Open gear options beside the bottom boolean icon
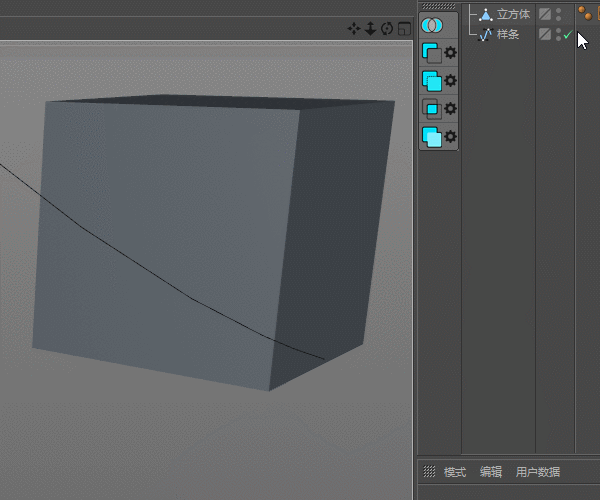Image resolution: width=600 pixels, height=500 pixels. pos(450,137)
